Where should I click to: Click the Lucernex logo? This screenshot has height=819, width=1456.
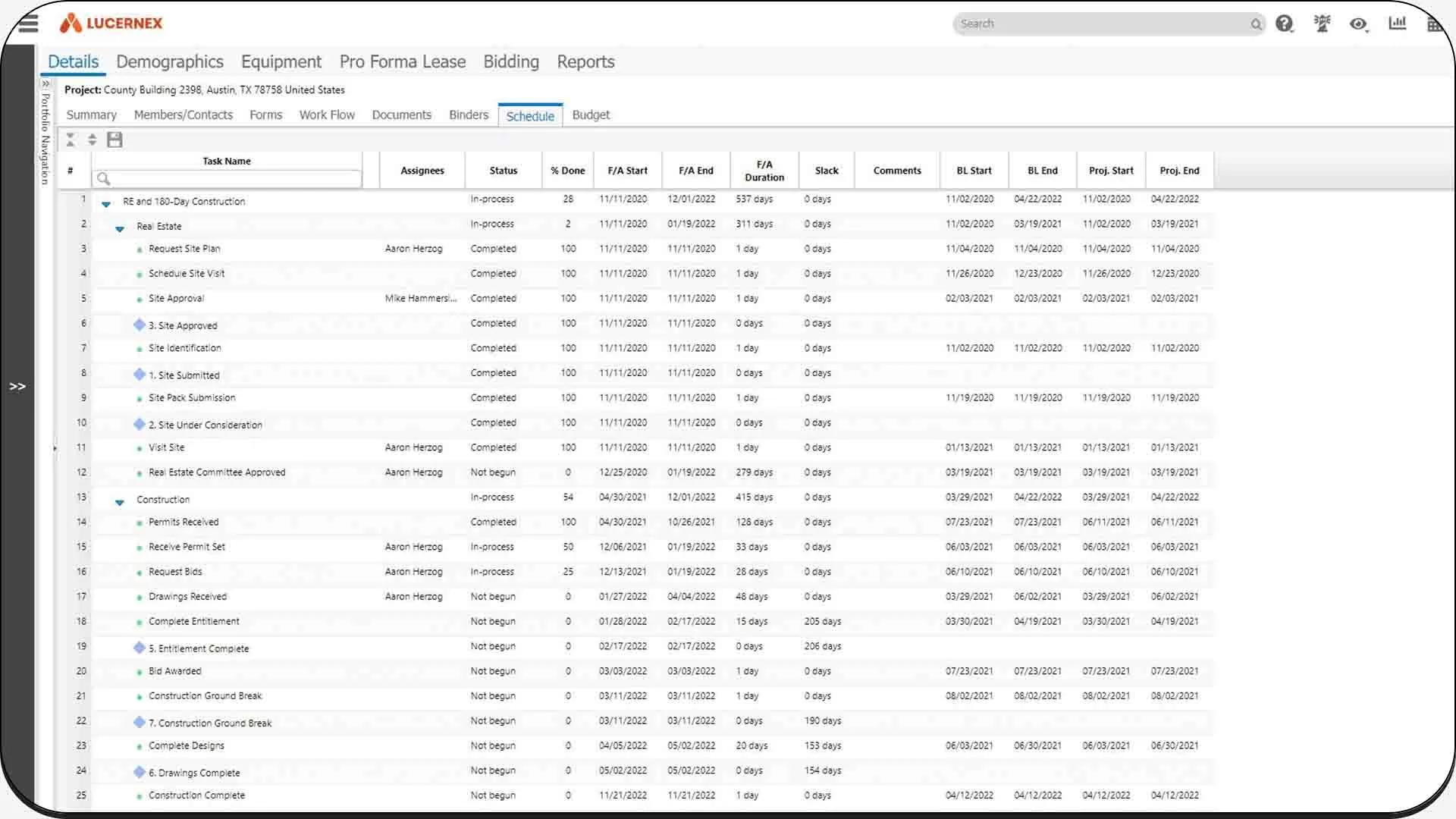pyautogui.click(x=111, y=23)
